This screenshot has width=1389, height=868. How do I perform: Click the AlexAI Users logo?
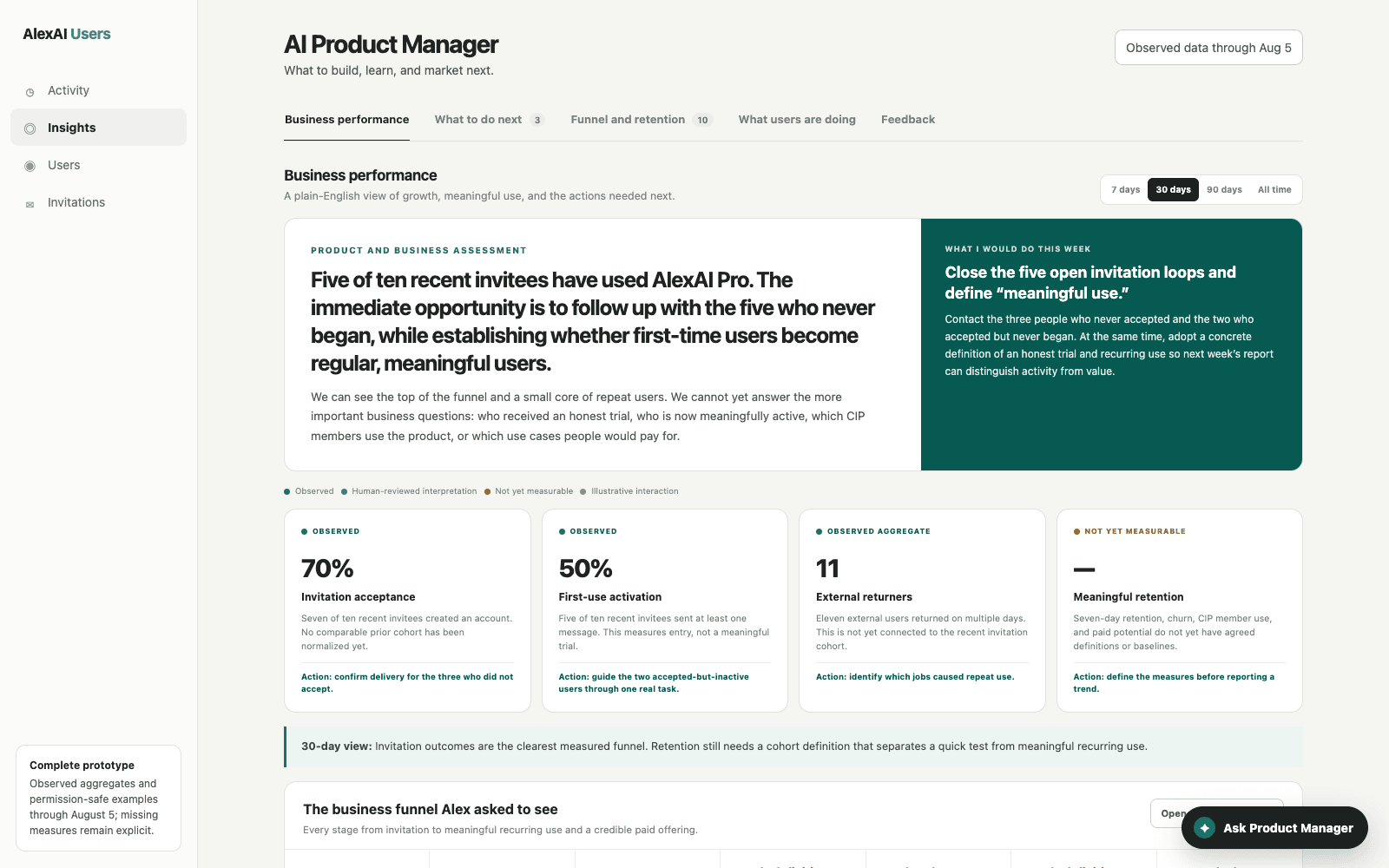point(67,34)
